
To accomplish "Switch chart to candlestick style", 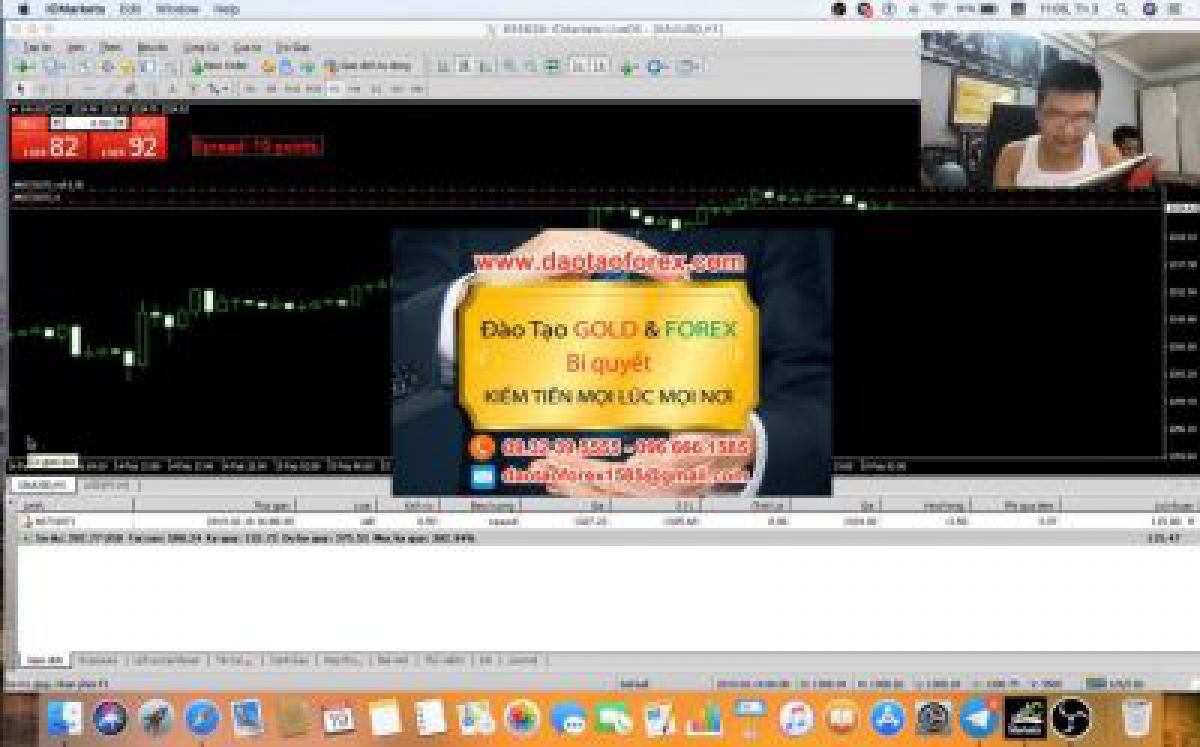I will tap(464, 67).
